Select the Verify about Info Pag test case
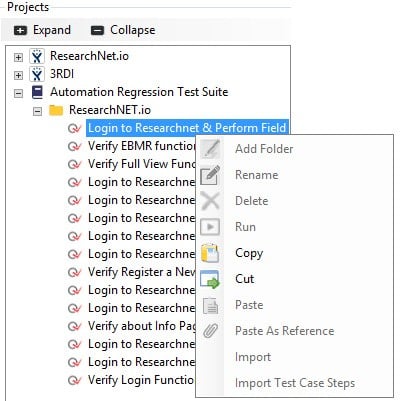 coord(141,326)
